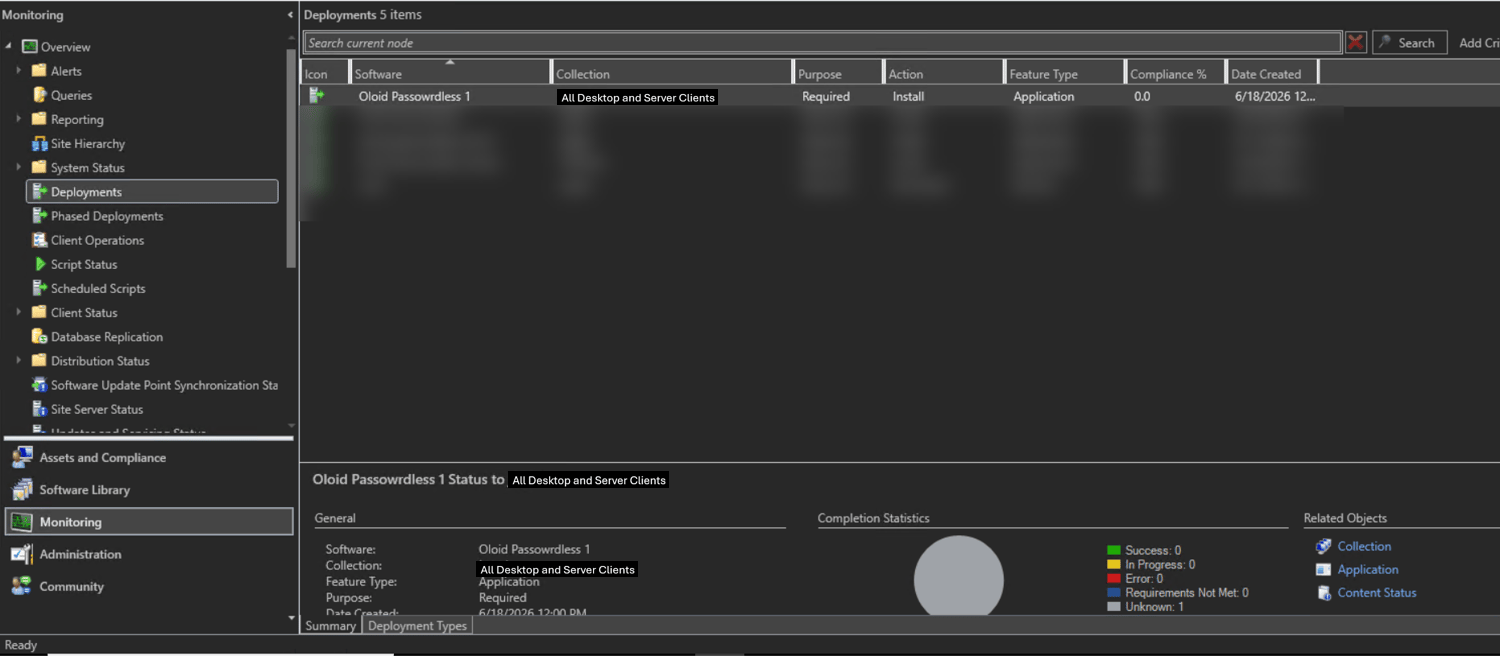
Task: Expand the System Status tree node
Action: click(x=18, y=168)
